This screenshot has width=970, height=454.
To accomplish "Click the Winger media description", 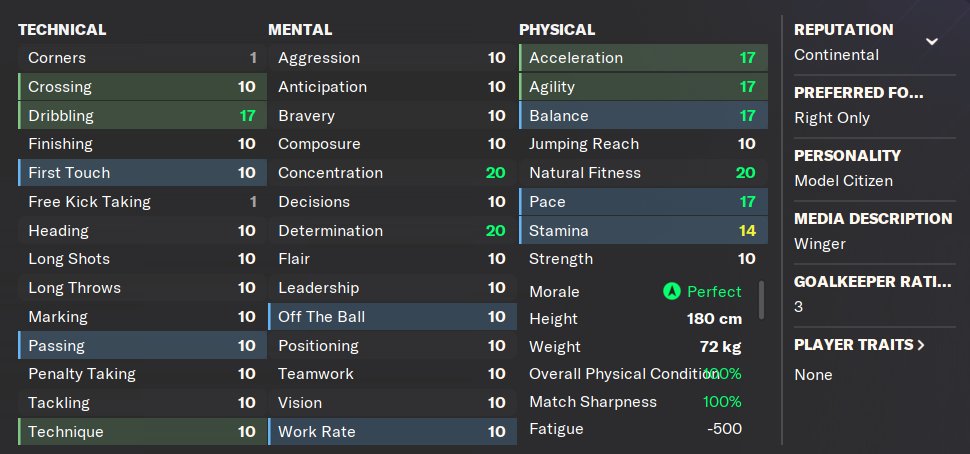I will click(820, 244).
